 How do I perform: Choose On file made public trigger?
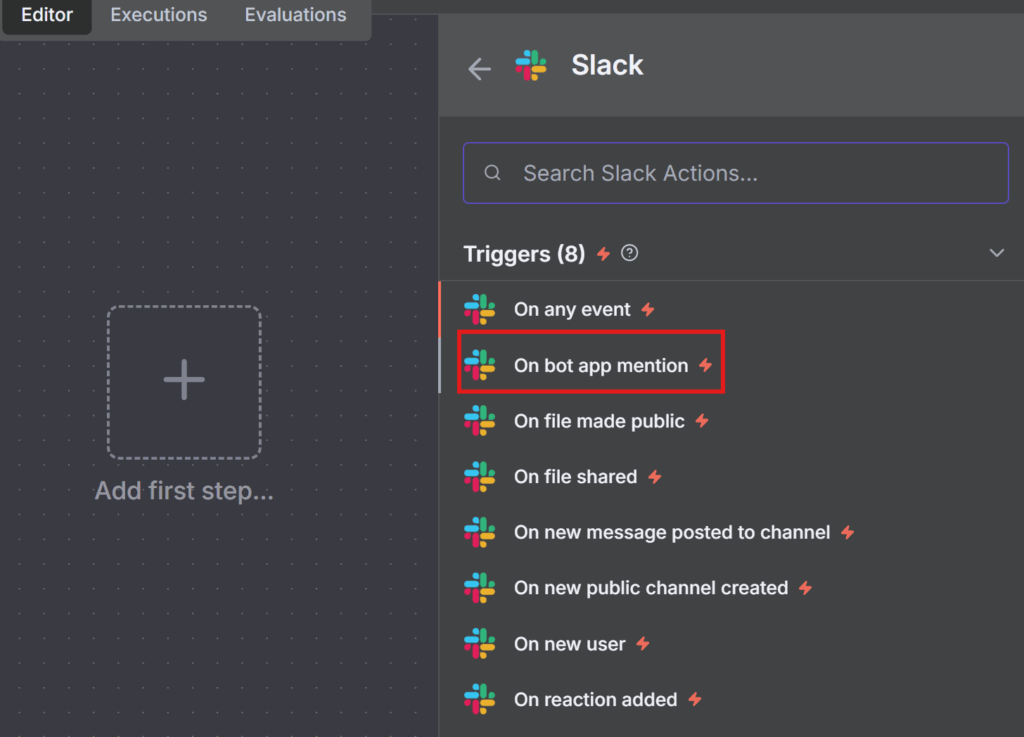(599, 421)
